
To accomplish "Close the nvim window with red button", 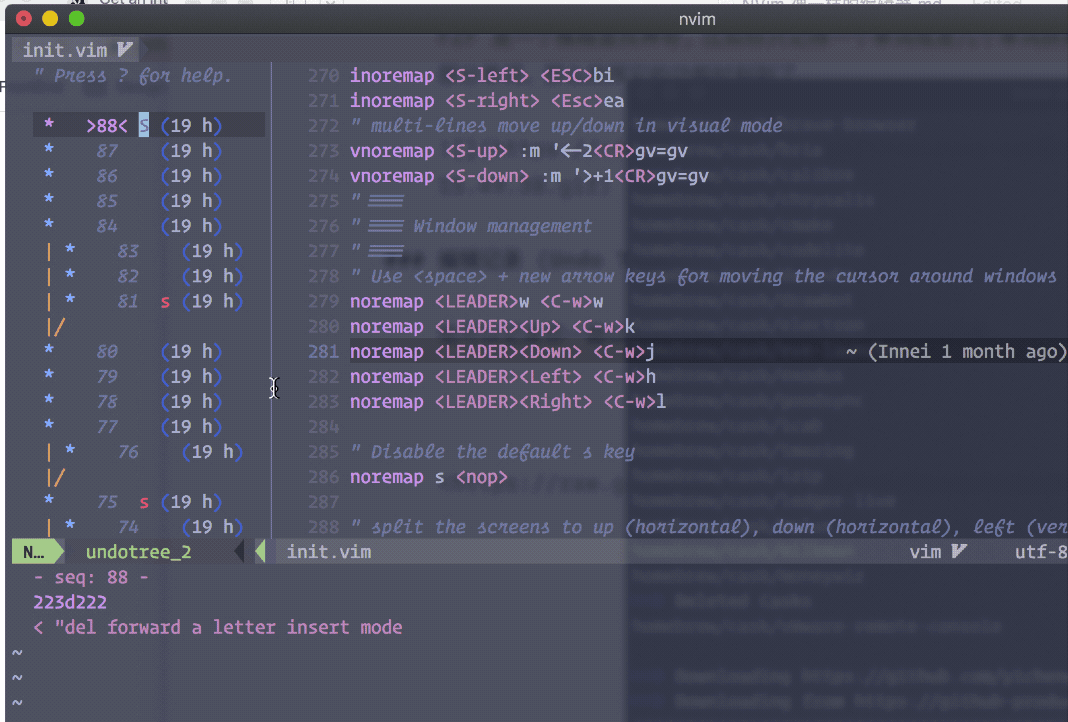I will 24,18.
